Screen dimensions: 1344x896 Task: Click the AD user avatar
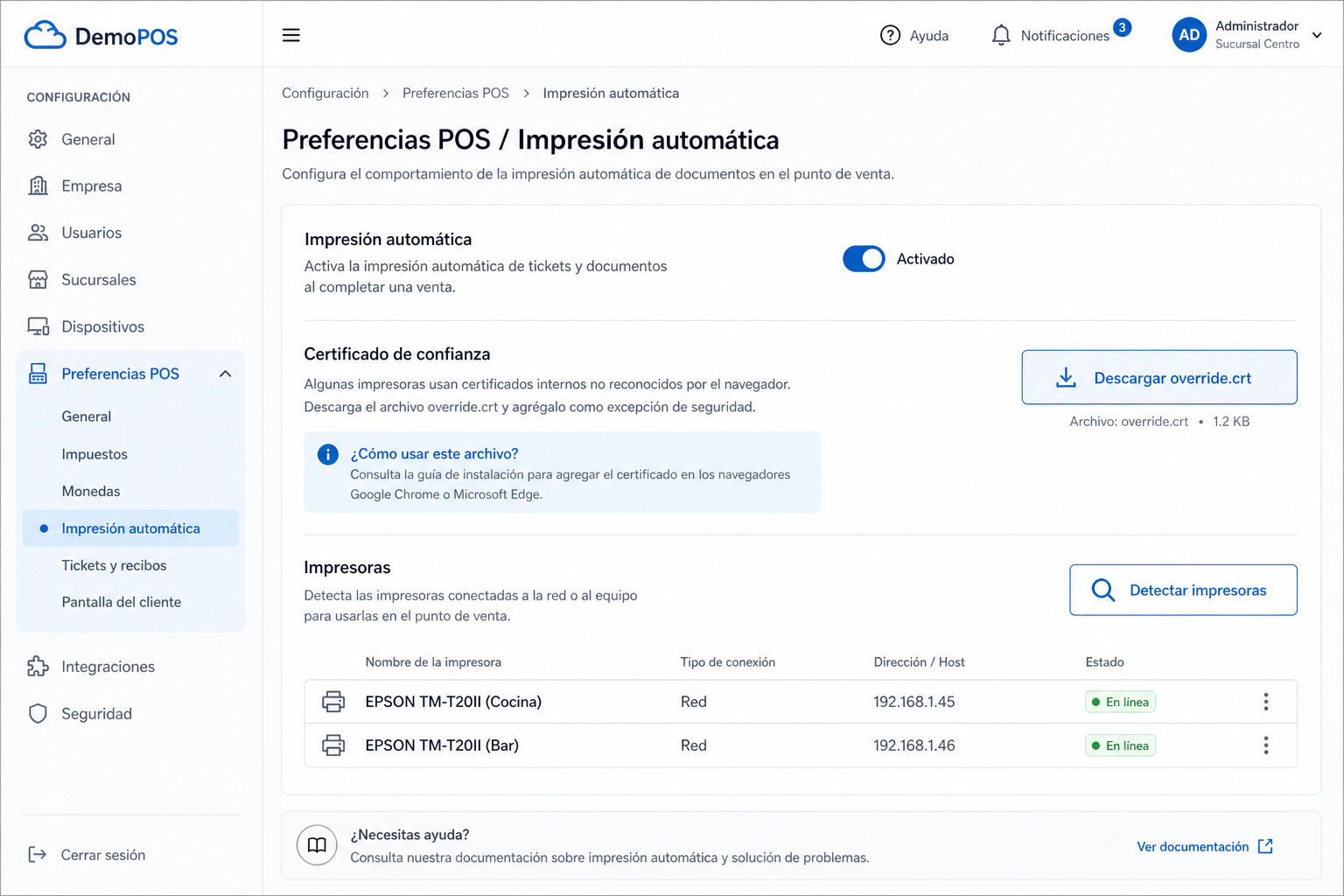pos(1189,35)
